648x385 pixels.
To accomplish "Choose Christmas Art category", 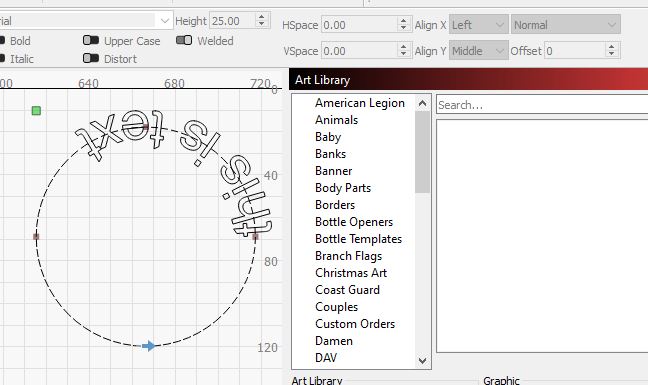I will click(x=351, y=273).
